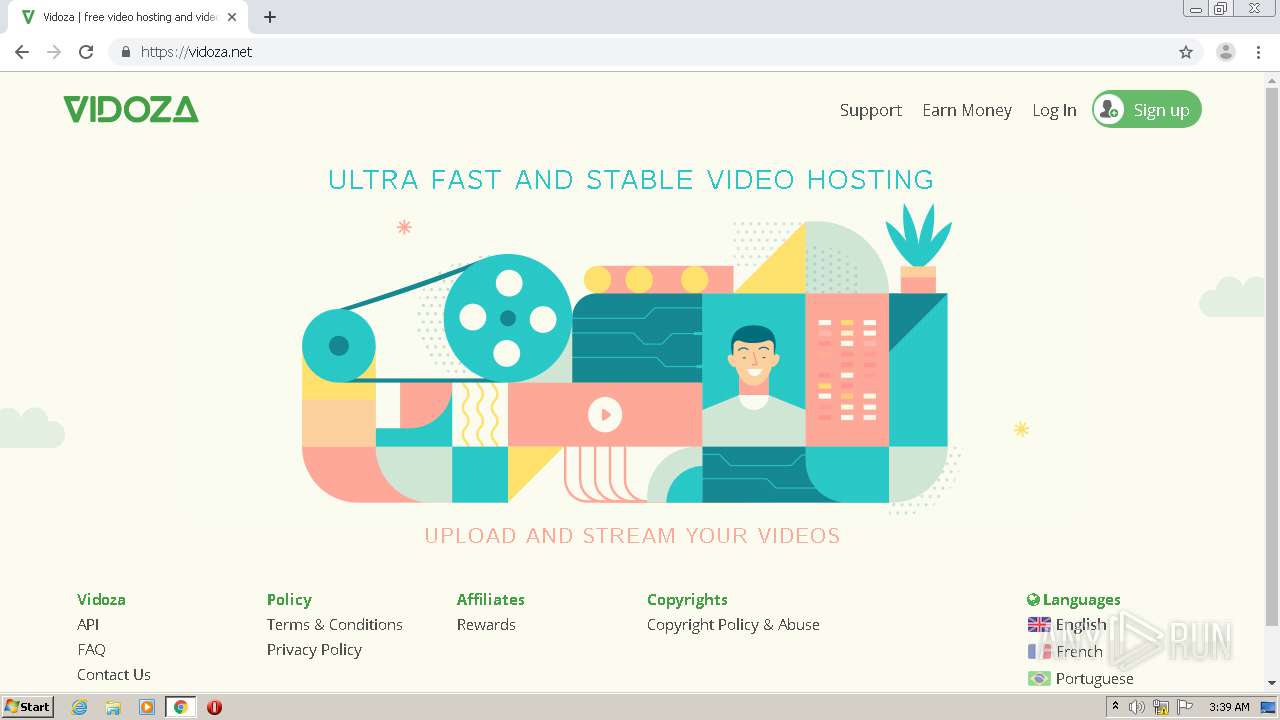
Task: Click the volume tray icon
Action: tap(1137, 707)
